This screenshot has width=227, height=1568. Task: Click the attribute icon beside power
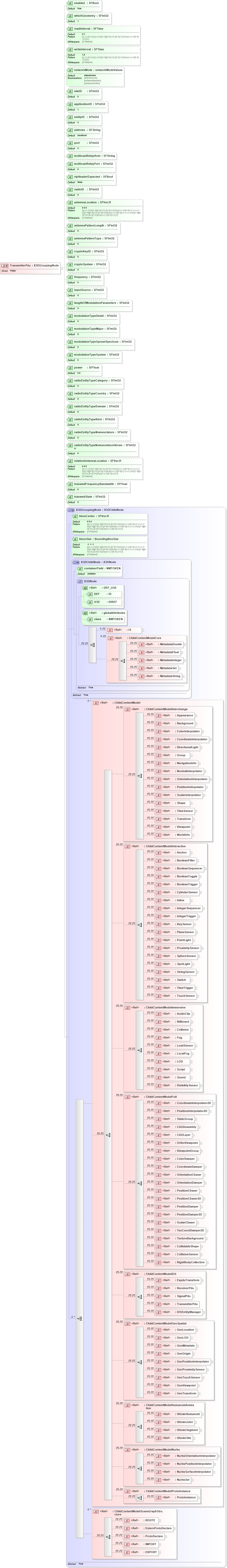[70, 368]
